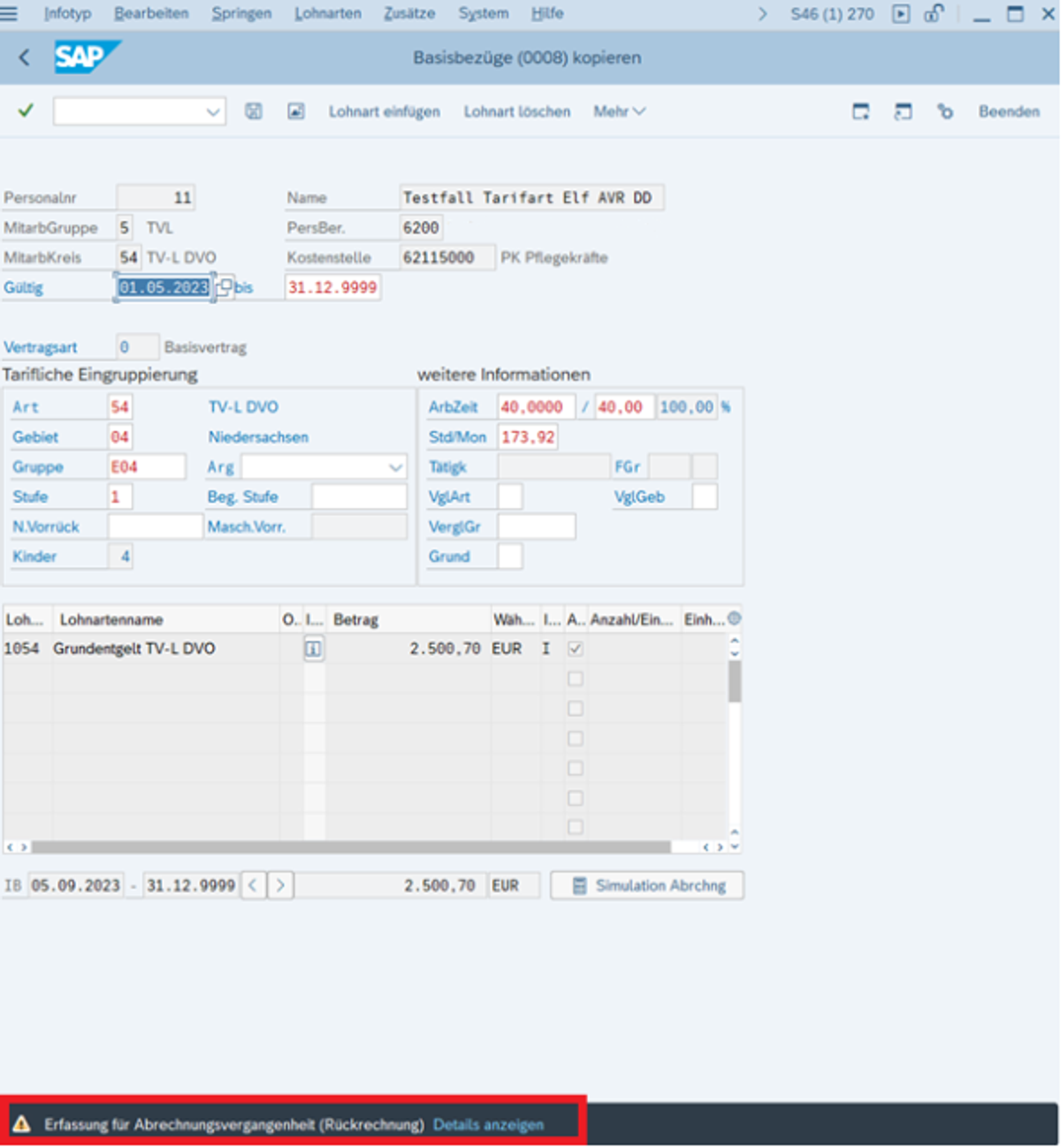The image size is (1061, 1148).
Task: Click the Grundentgelt TV-L DVO cell
Action: 164,649
